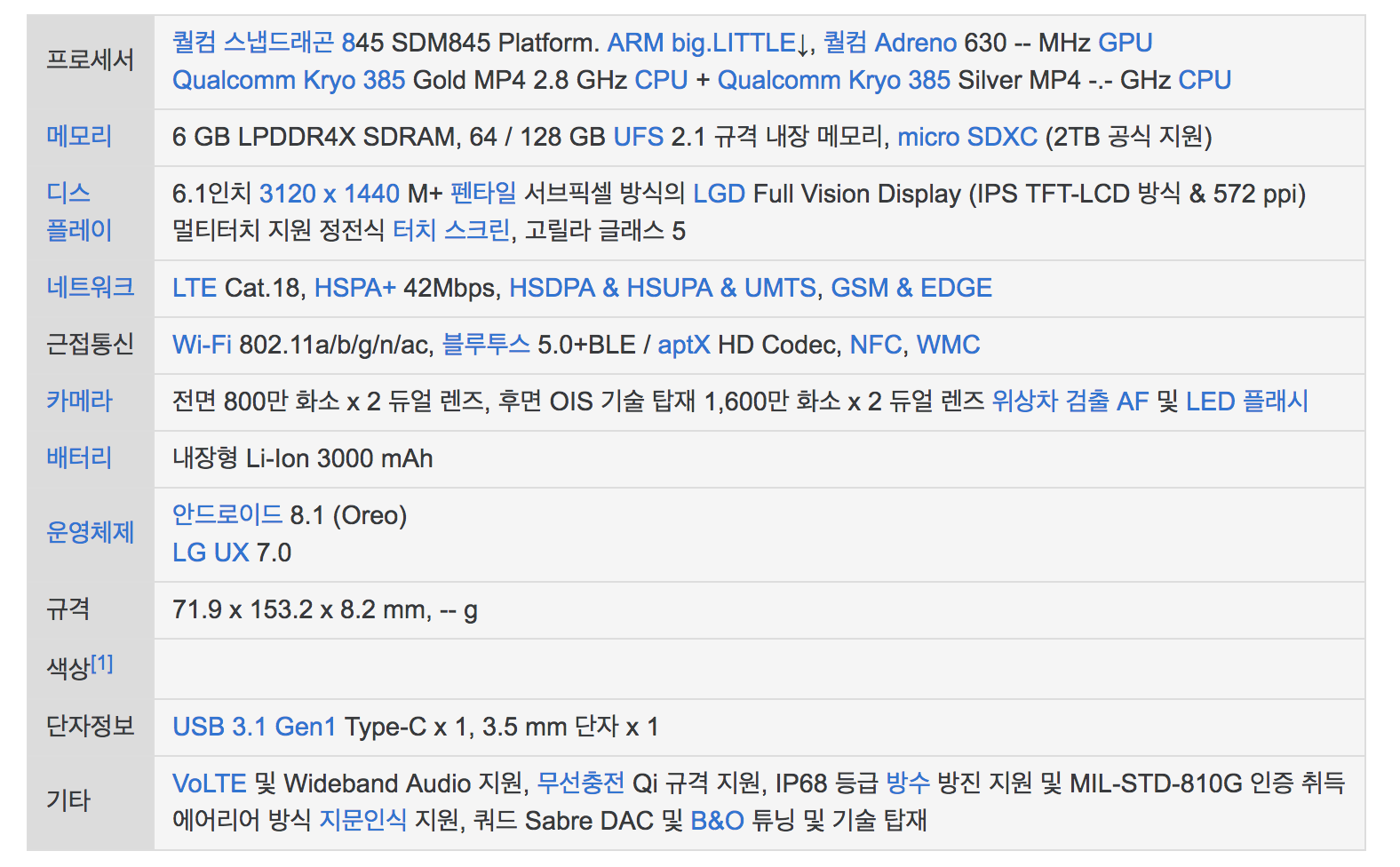Open the aptX link
The height and width of the screenshot is (867, 1400).
[x=684, y=345]
